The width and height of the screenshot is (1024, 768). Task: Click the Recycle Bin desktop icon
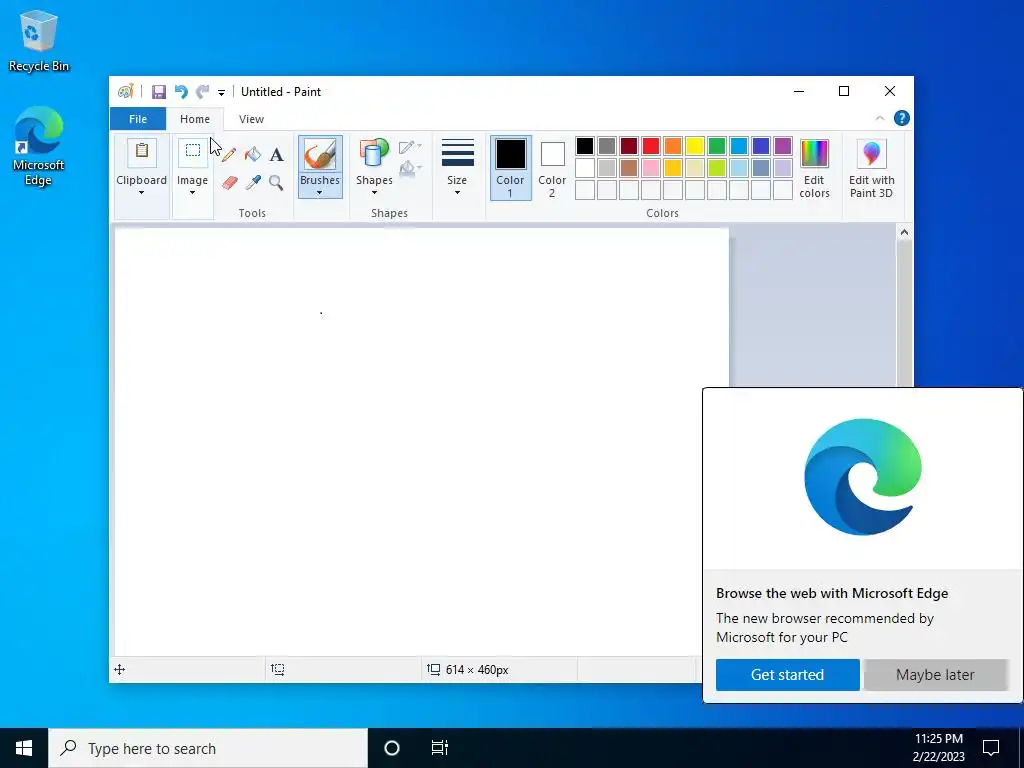(x=39, y=40)
